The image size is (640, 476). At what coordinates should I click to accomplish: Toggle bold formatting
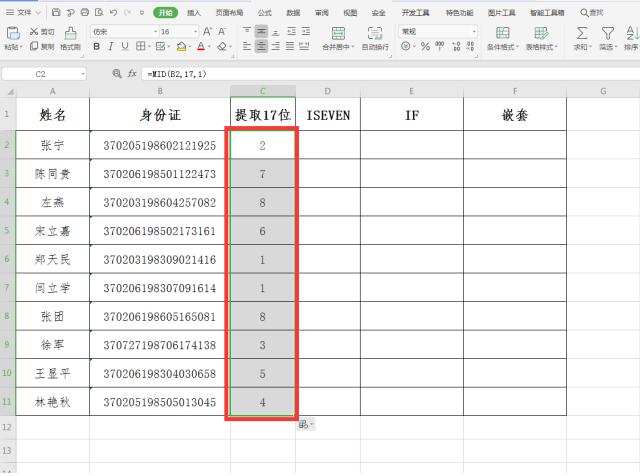[x=96, y=47]
